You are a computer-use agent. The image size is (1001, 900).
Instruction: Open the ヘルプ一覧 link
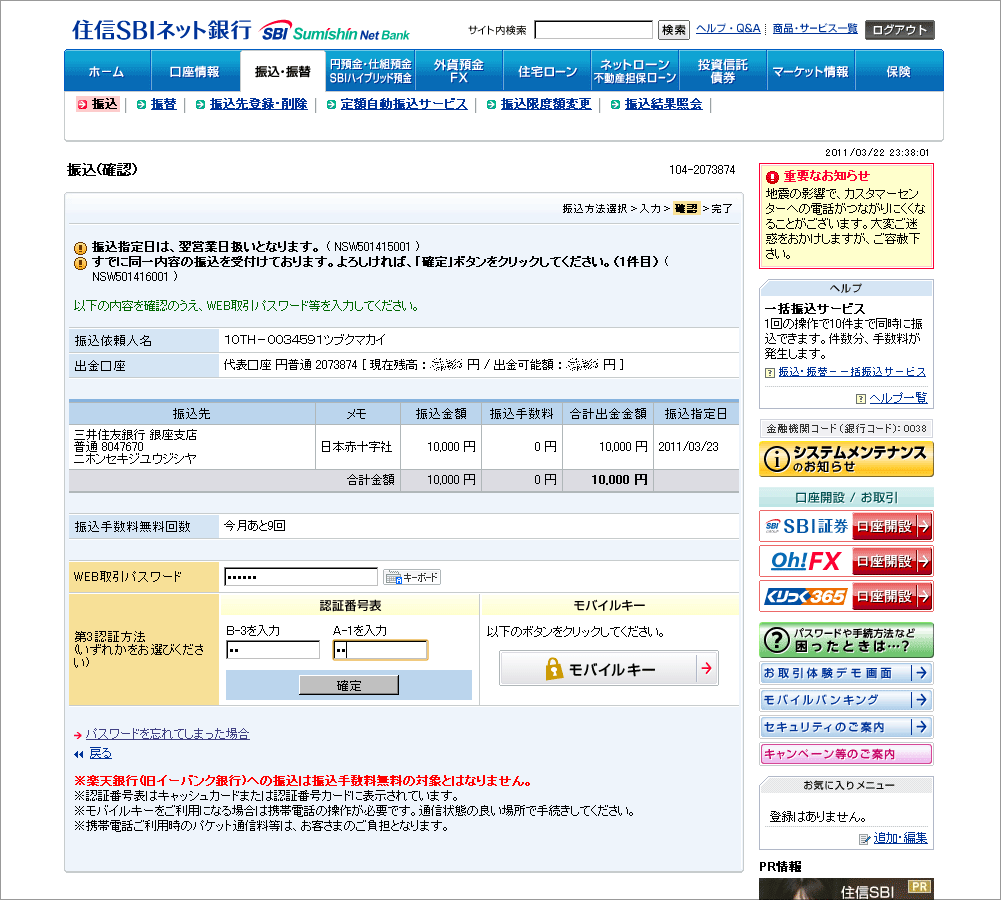coord(898,398)
